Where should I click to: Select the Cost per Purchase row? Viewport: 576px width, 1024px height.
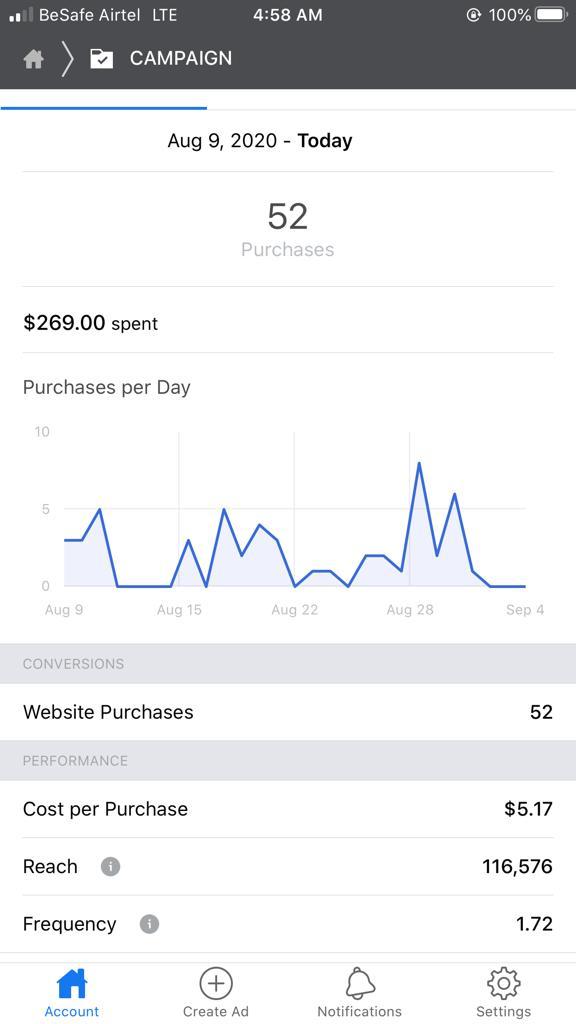288,809
